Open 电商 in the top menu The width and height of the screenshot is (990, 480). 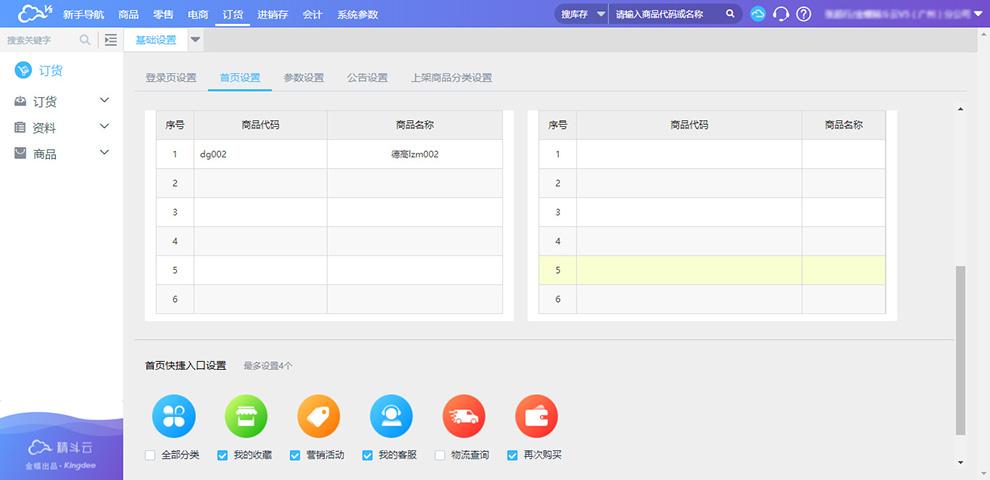point(198,14)
